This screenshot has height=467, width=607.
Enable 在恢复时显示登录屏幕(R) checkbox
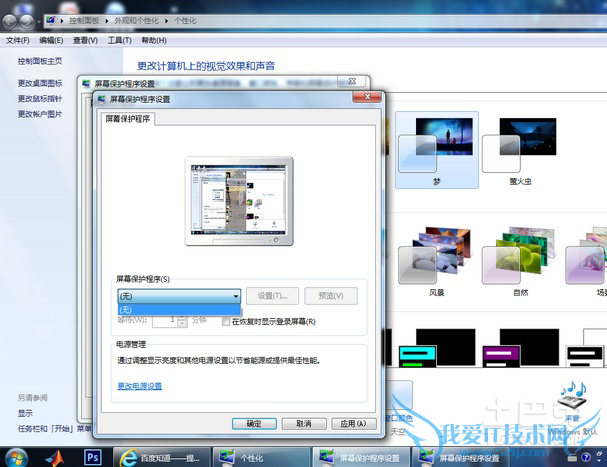pyautogui.click(x=226, y=321)
